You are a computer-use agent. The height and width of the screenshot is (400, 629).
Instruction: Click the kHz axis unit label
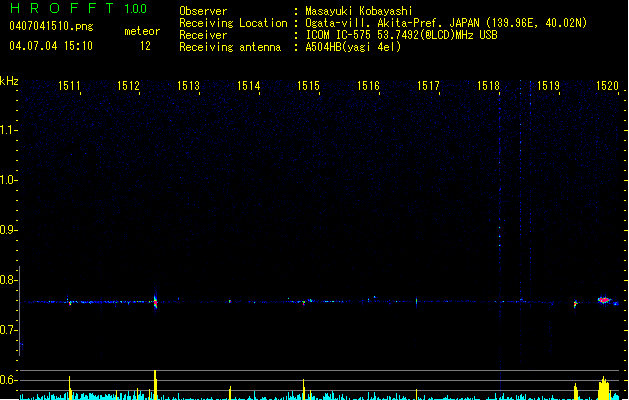(x=9, y=81)
